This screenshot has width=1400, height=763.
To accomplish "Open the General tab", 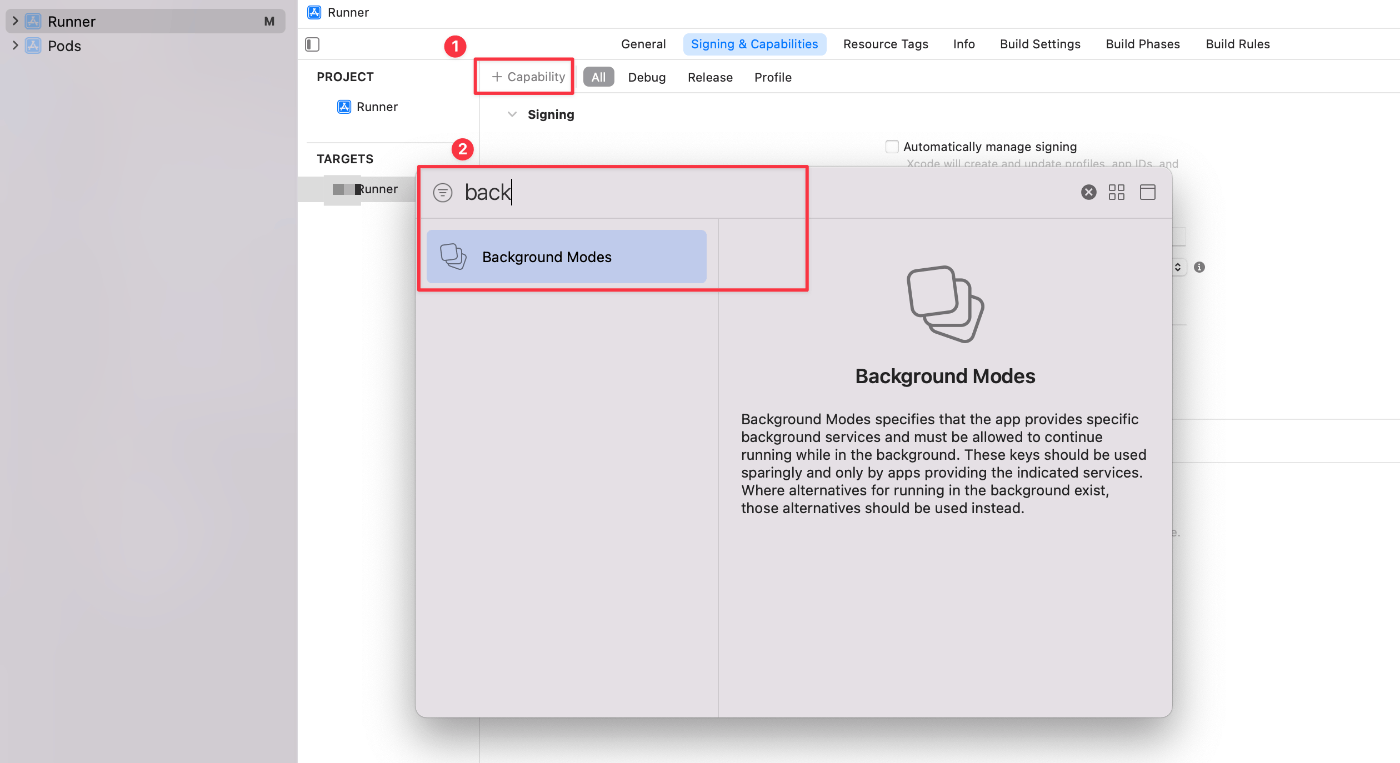I will 643,44.
